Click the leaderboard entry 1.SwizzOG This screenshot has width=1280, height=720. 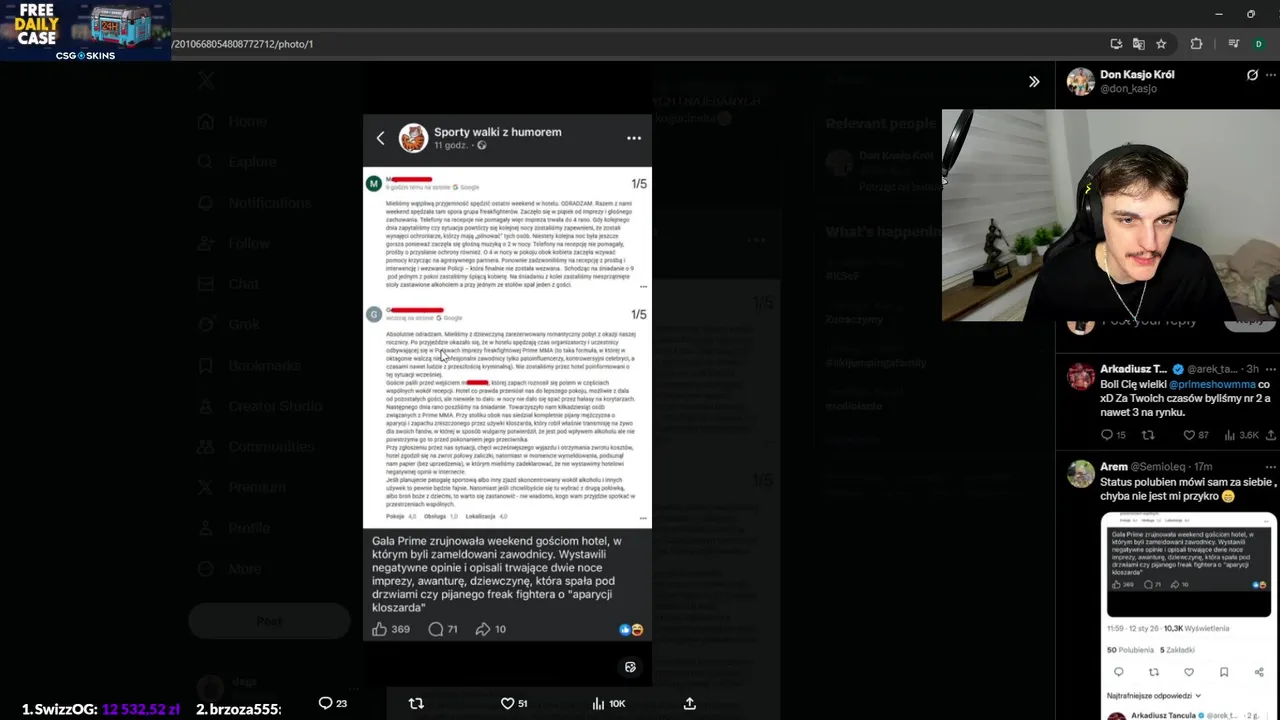tap(60, 709)
